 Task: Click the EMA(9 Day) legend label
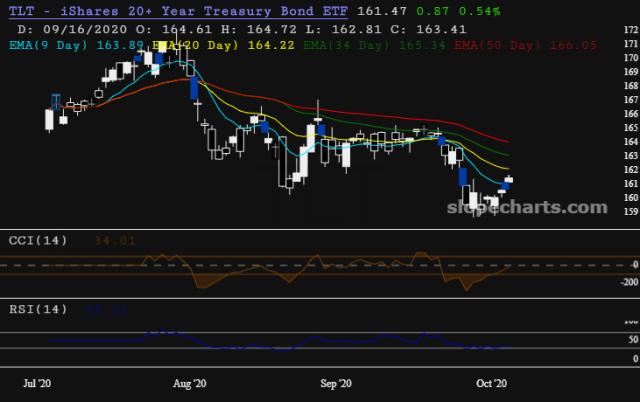(x=44, y=45)
